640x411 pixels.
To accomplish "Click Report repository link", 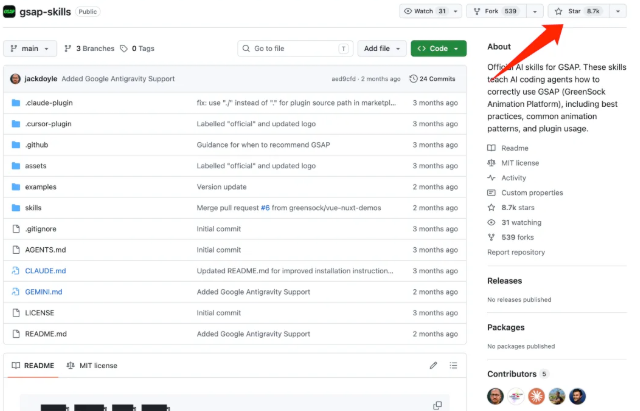I will click(x=516, y=252).
